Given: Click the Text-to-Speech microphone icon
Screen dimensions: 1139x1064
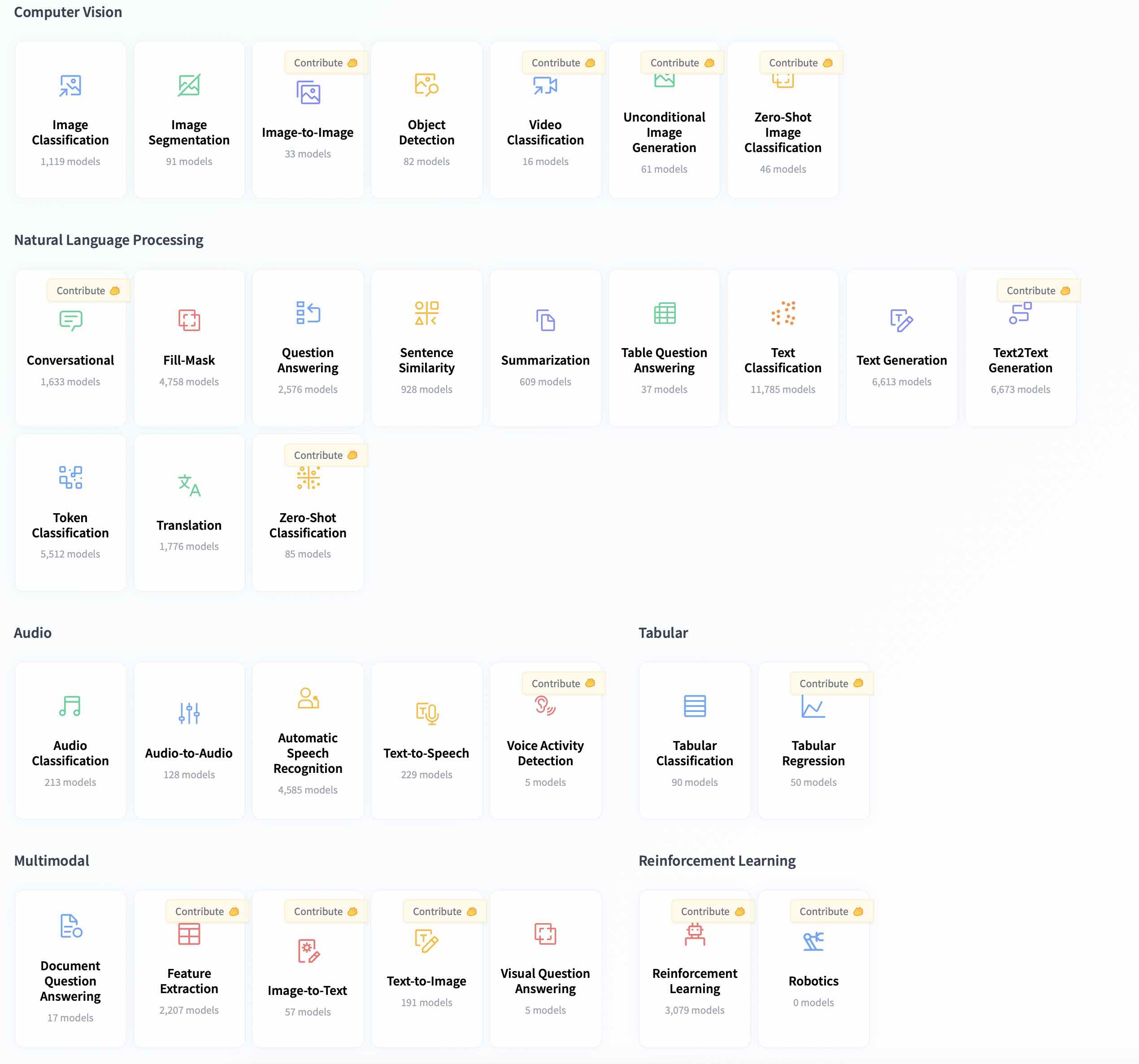Looking at the screenshot, I should [x=426, y=713].
